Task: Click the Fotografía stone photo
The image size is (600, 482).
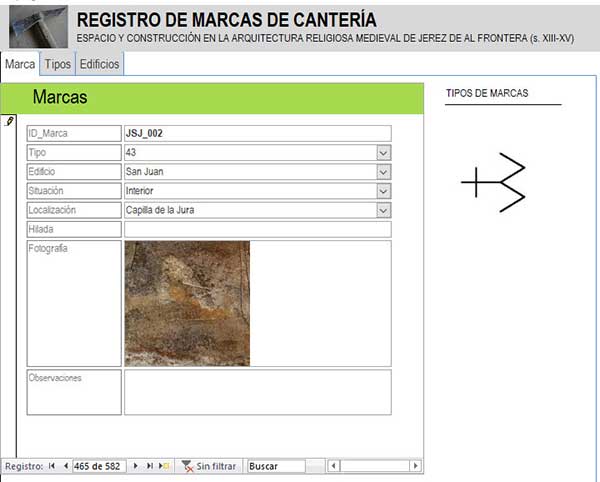Action: pos(187,303)
